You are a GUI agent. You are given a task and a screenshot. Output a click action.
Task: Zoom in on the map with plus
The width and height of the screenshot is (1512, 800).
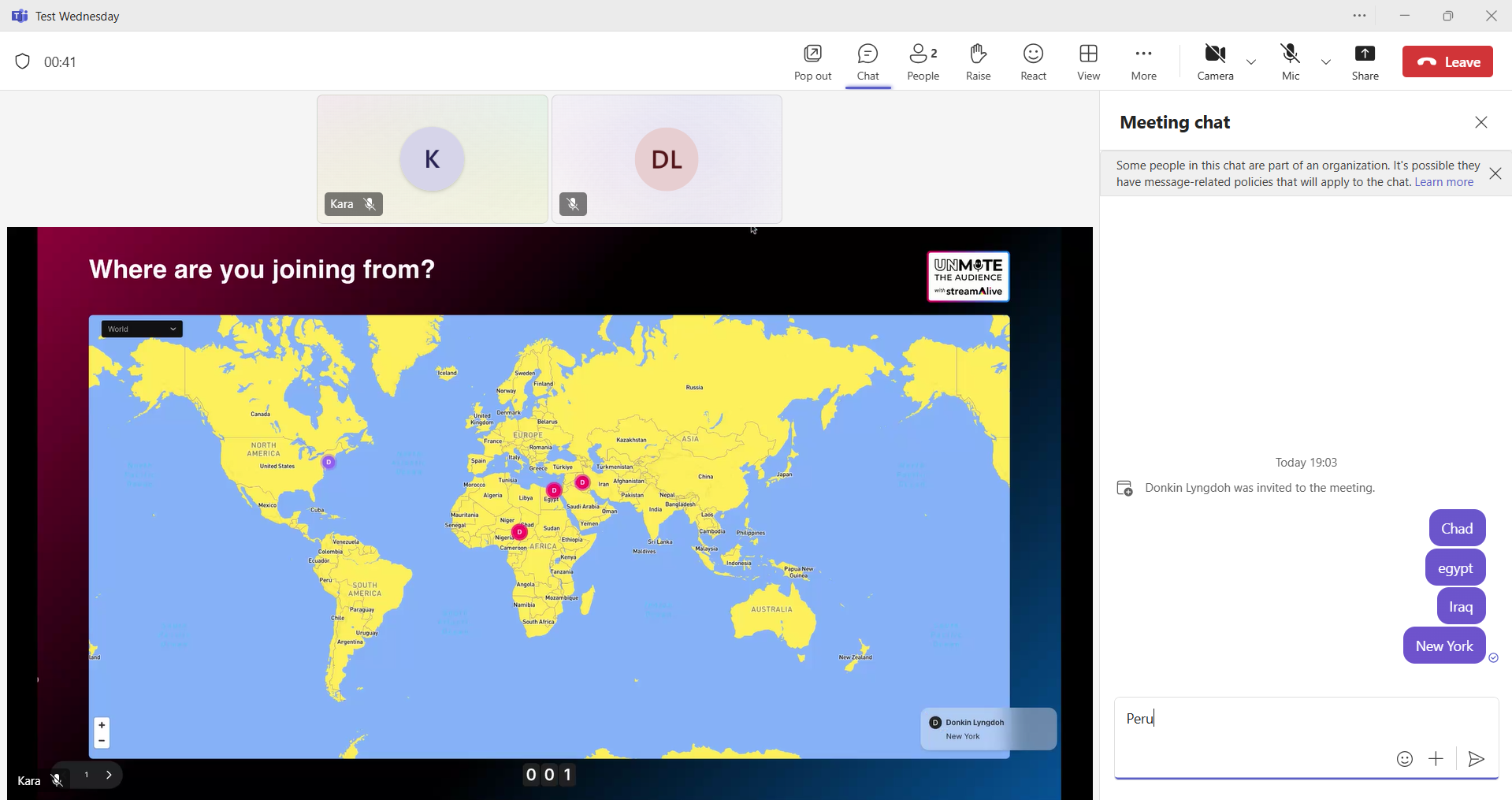coord(102,725)
